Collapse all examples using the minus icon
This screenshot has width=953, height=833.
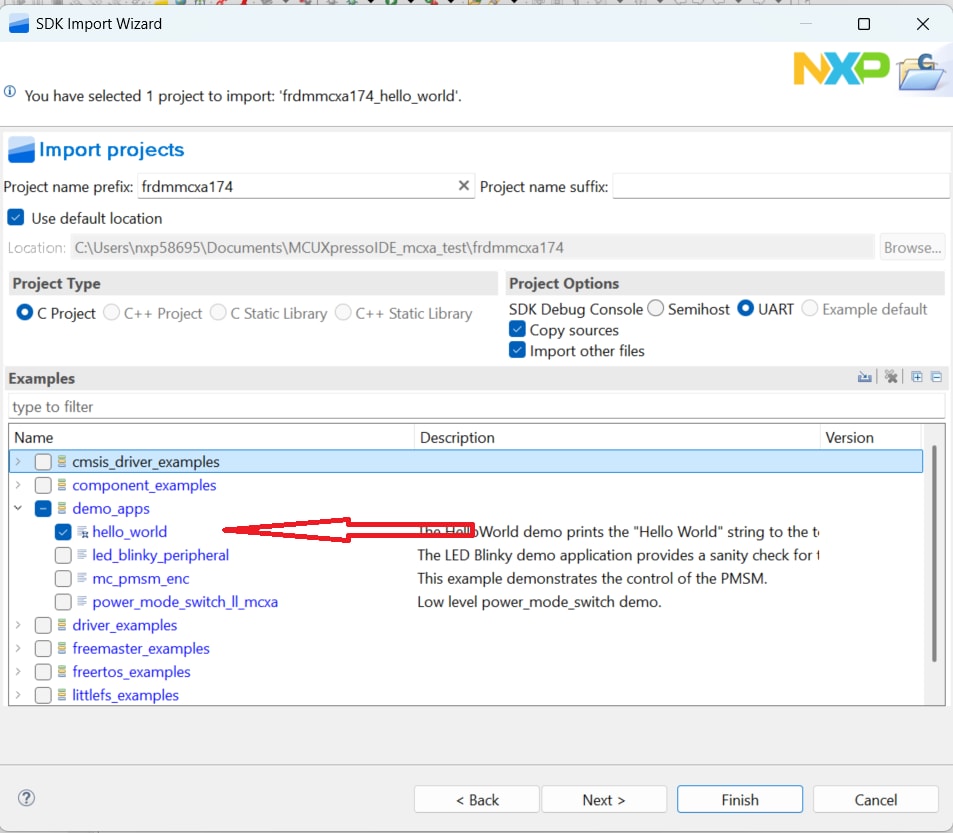(x=936, y=377)
